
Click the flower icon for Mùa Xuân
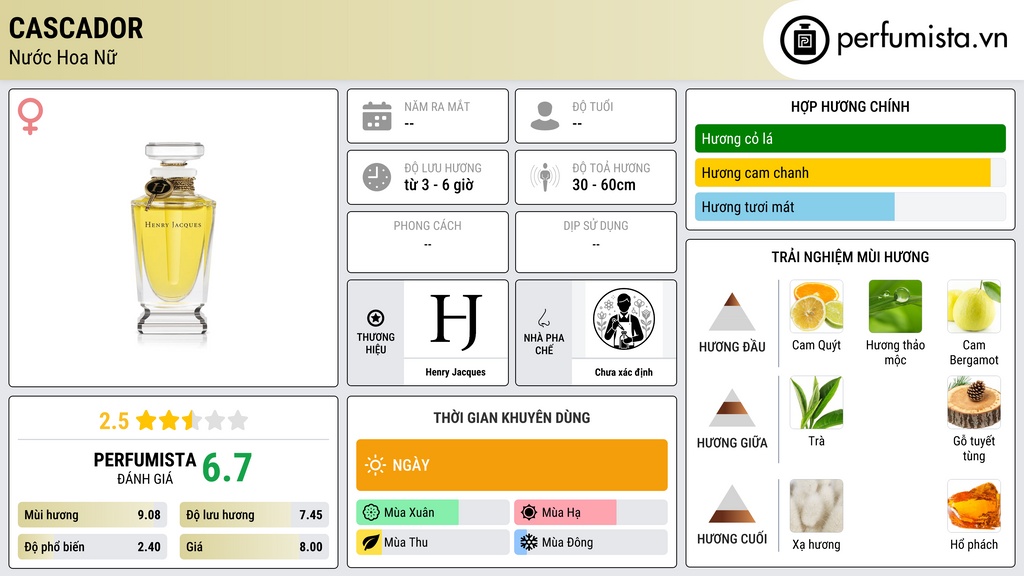pos(371,513)
